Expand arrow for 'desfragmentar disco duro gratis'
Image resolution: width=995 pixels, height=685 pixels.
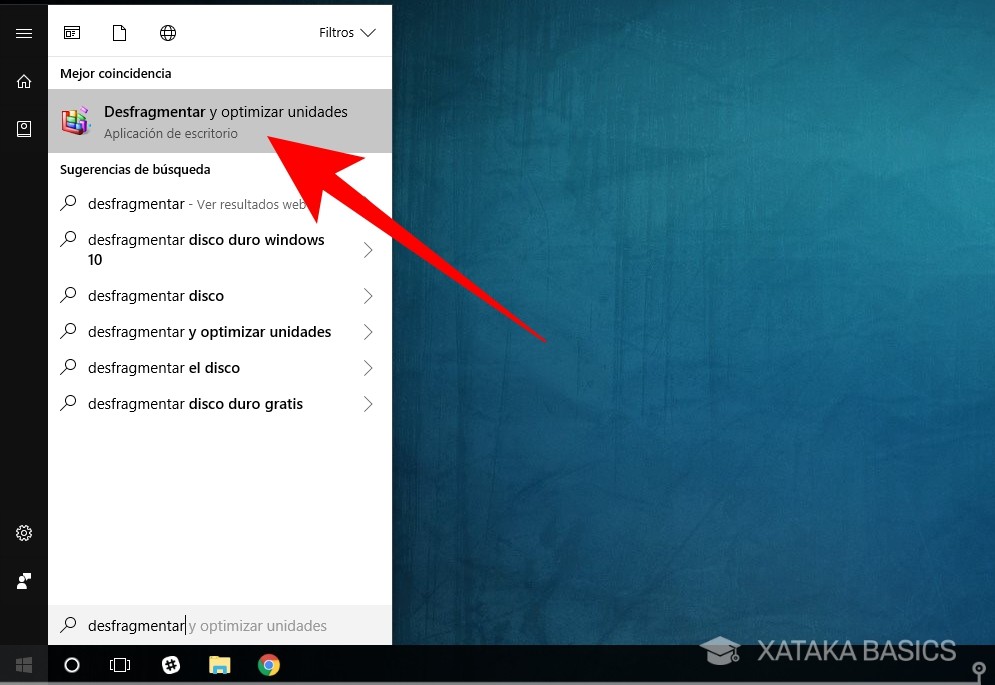(367, 404)
